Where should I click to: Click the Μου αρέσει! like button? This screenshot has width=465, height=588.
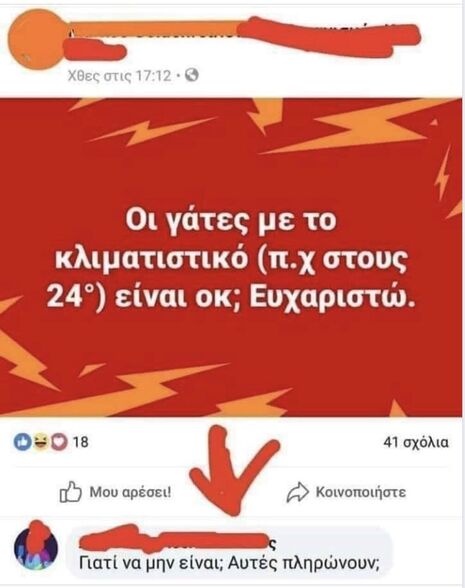116,492
